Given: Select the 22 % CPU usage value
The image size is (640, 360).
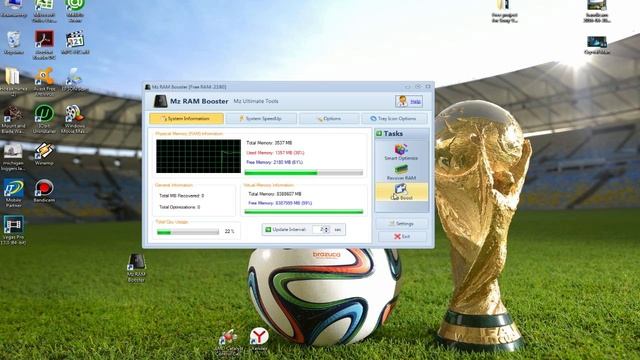Looking at the screenshot, I should coord(229,231).
